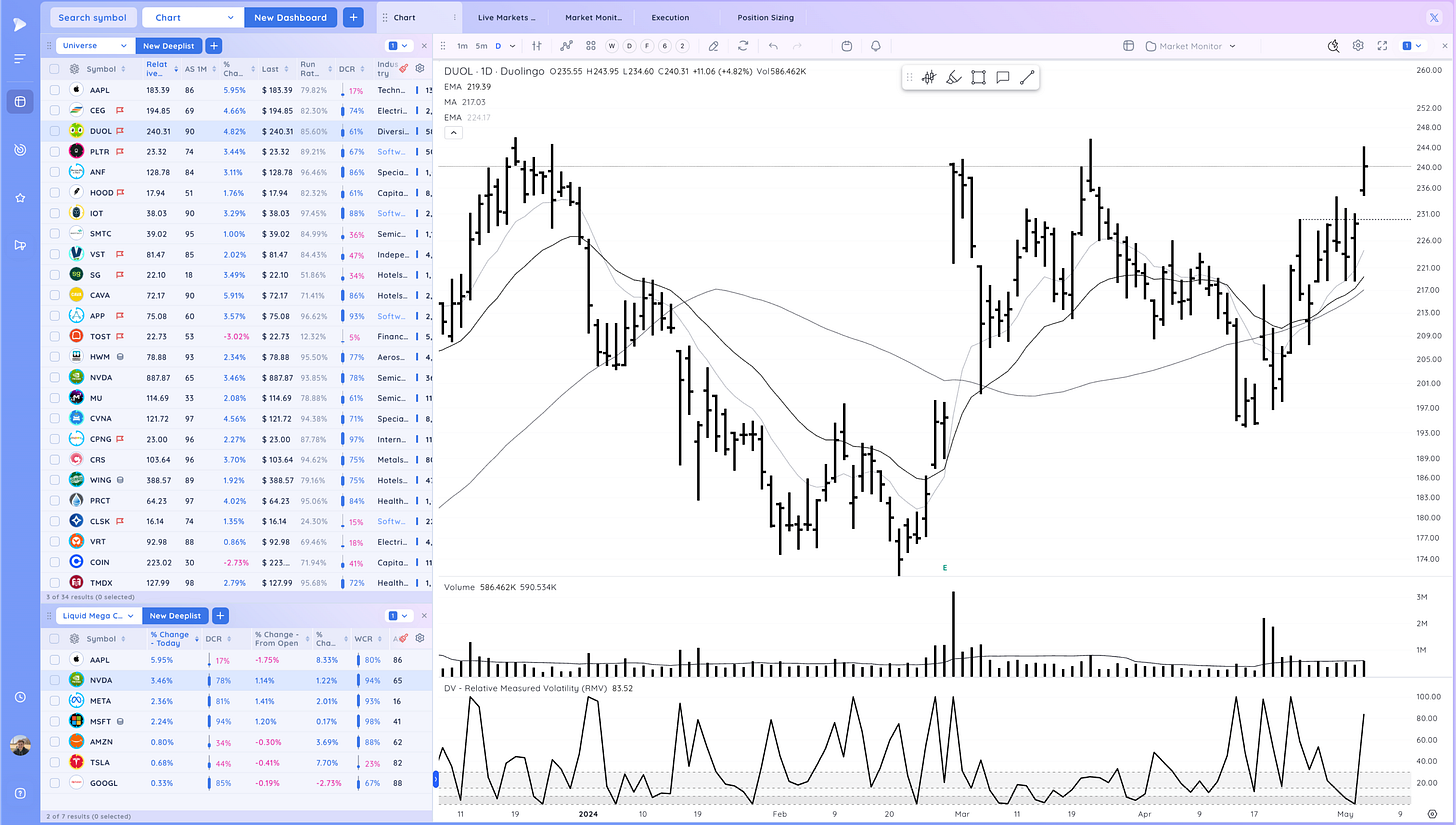Tick the select-all checkbox in Universe header
The image size is (1456, 825).
coord(55,69)
